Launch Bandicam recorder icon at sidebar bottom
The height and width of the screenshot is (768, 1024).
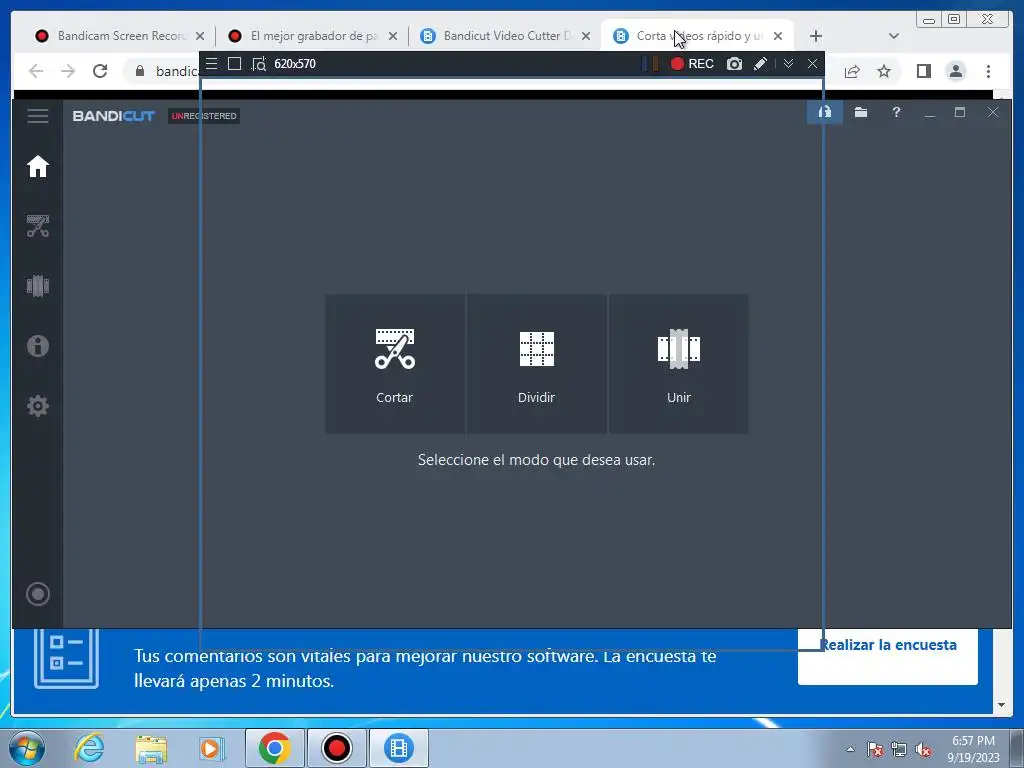point(38,594)
